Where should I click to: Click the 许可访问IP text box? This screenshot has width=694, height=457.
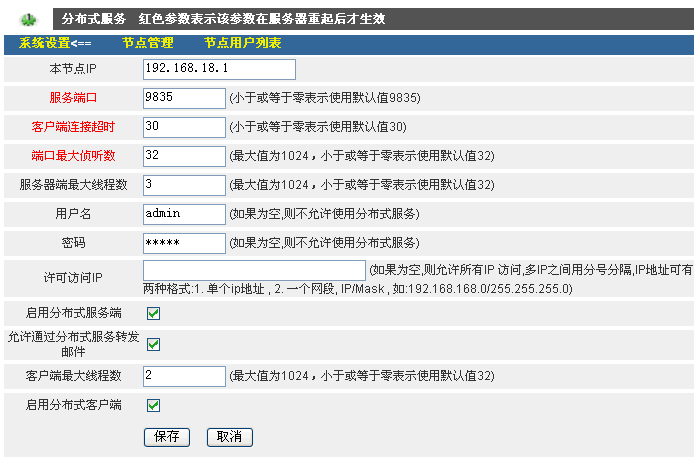tap(254, 271)
